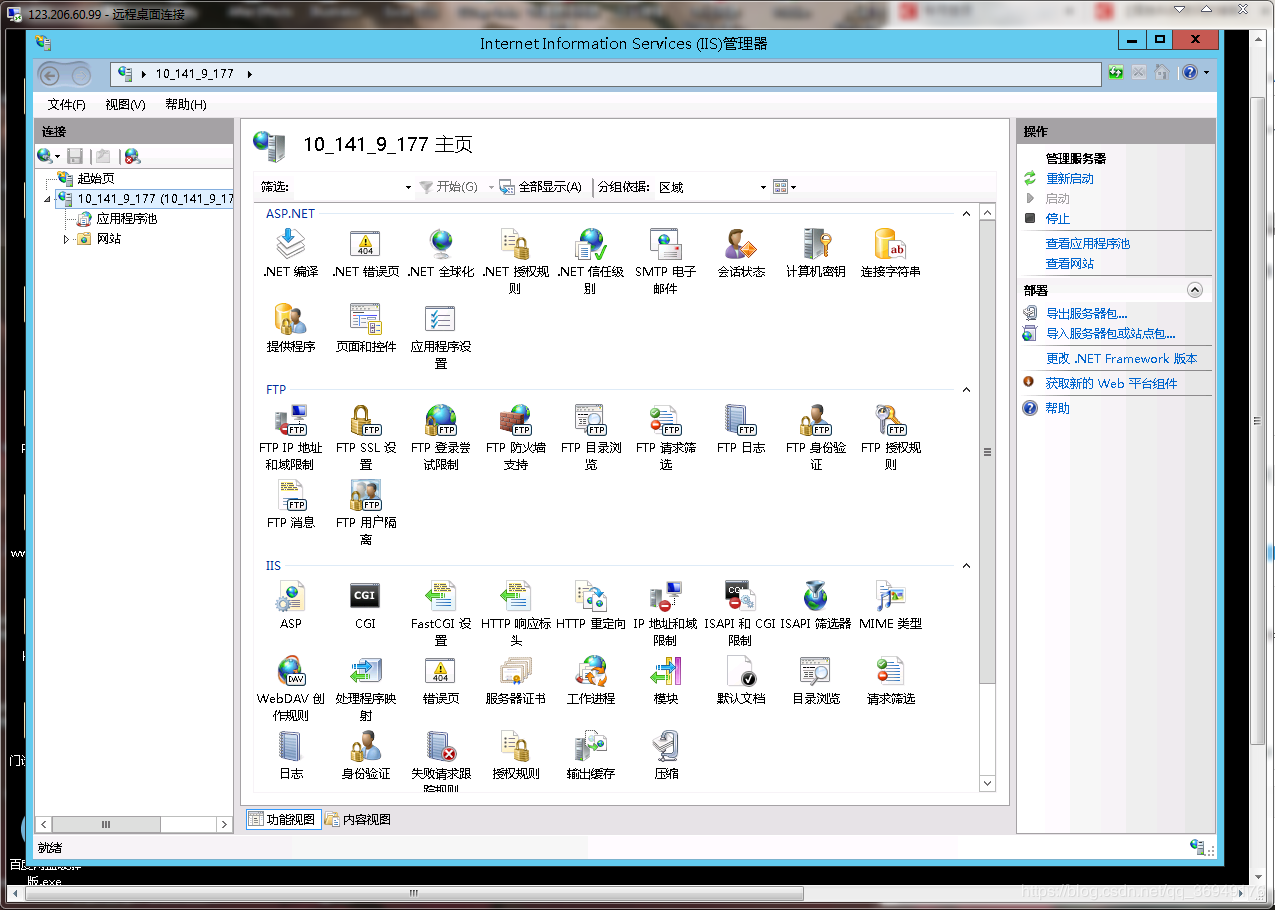Switch to the 内容视图 tab
The width and height of the screenshot is (1275, 910).
click(358, 820)
